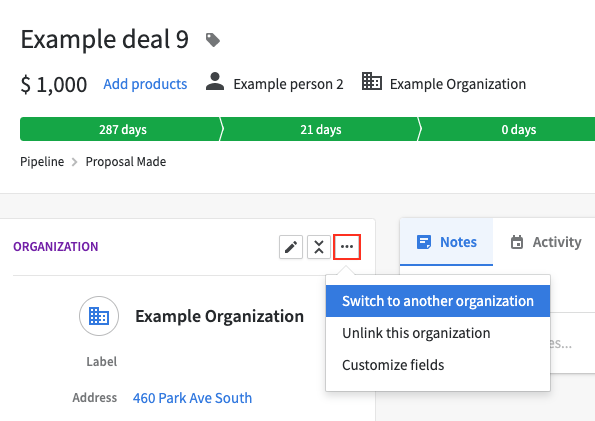
Task: Collapse the Organization section with arrows icon
Action: (x=319, y=247)
